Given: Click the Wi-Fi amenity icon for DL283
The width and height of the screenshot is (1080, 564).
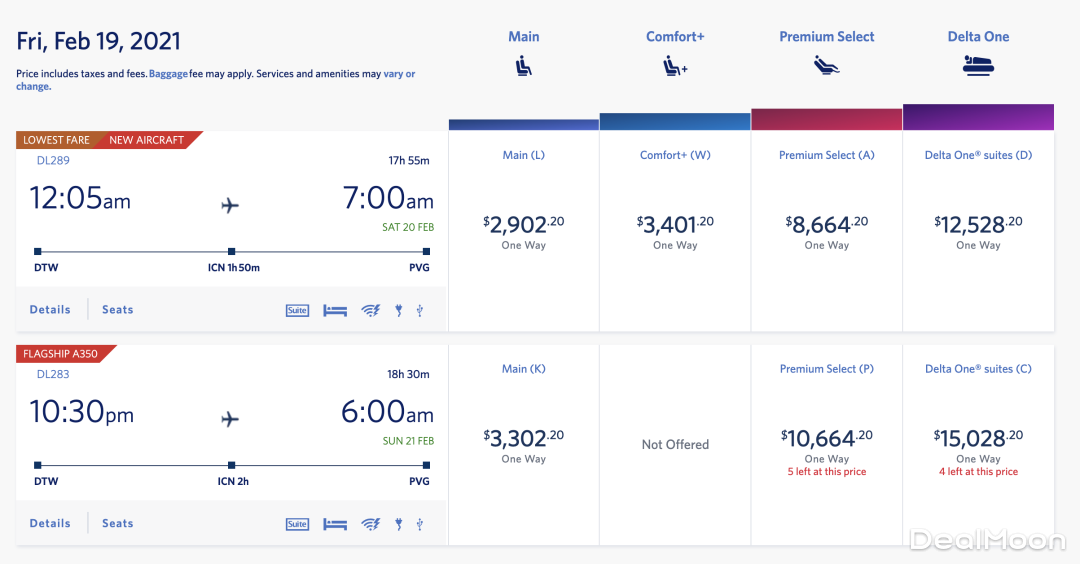Looking at the screenshot, I should point(371,524).
